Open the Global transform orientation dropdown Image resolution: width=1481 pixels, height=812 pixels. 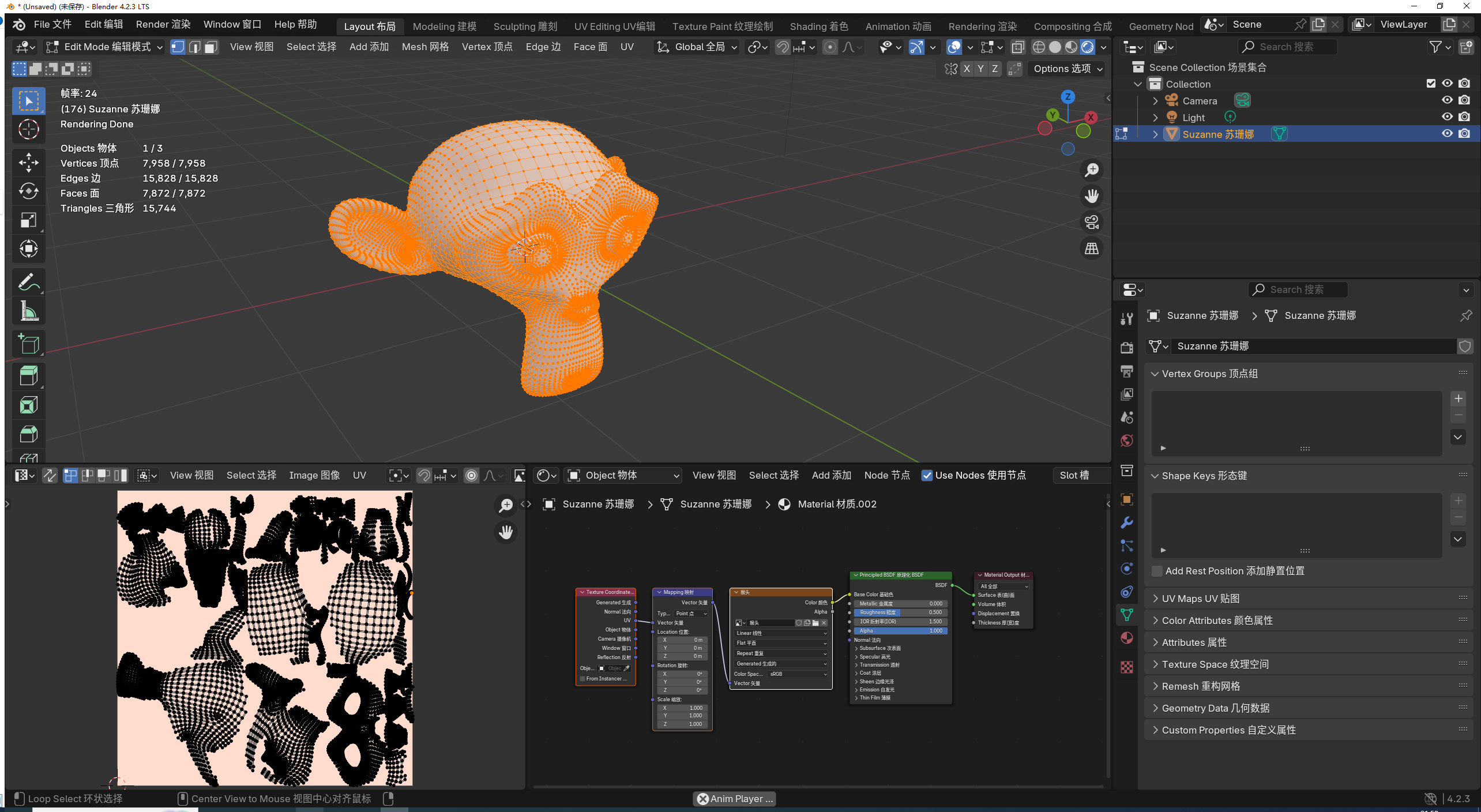697,47
